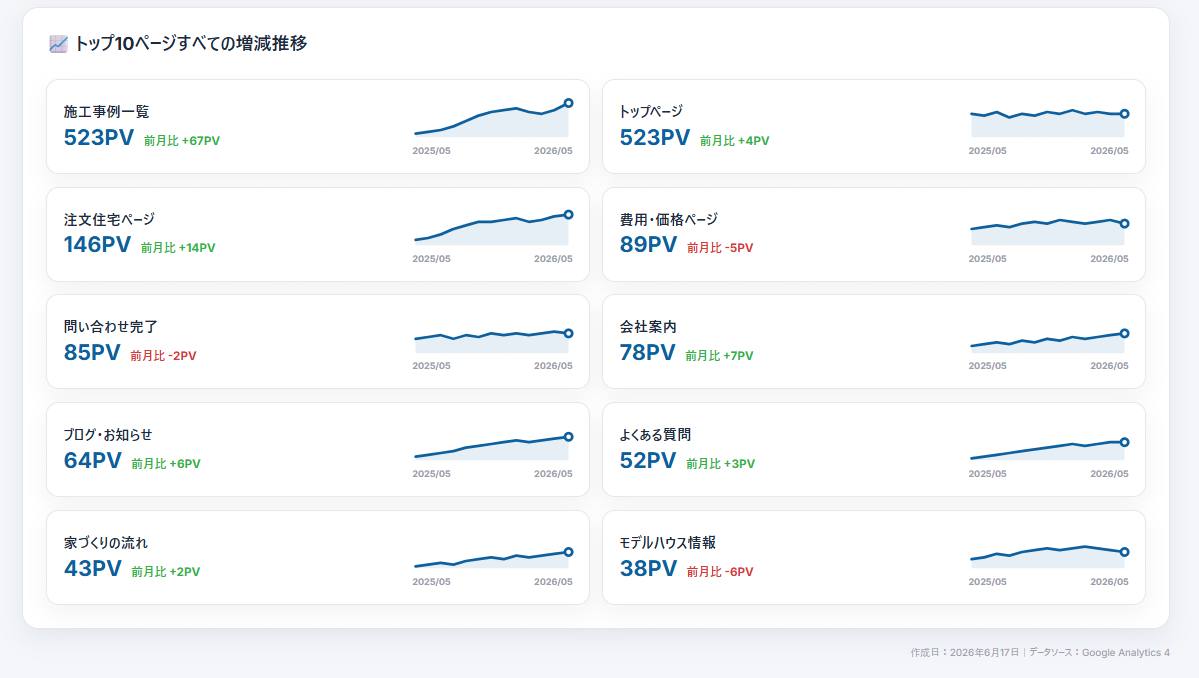Click the 52PV value
The height and width of the screenshot is (678, 1199).
pos(648,461)
